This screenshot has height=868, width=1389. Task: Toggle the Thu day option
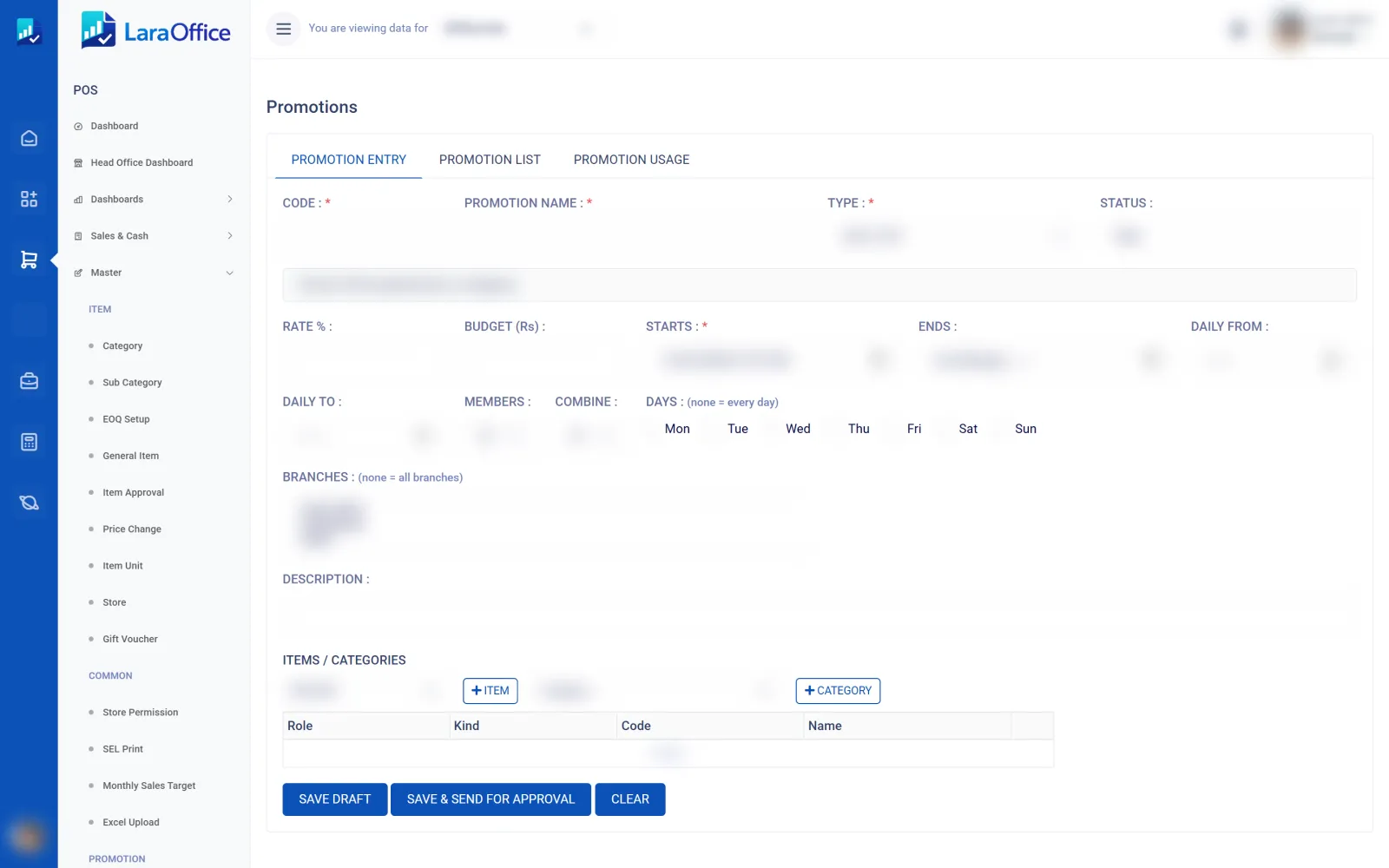[x=859, y=429]
